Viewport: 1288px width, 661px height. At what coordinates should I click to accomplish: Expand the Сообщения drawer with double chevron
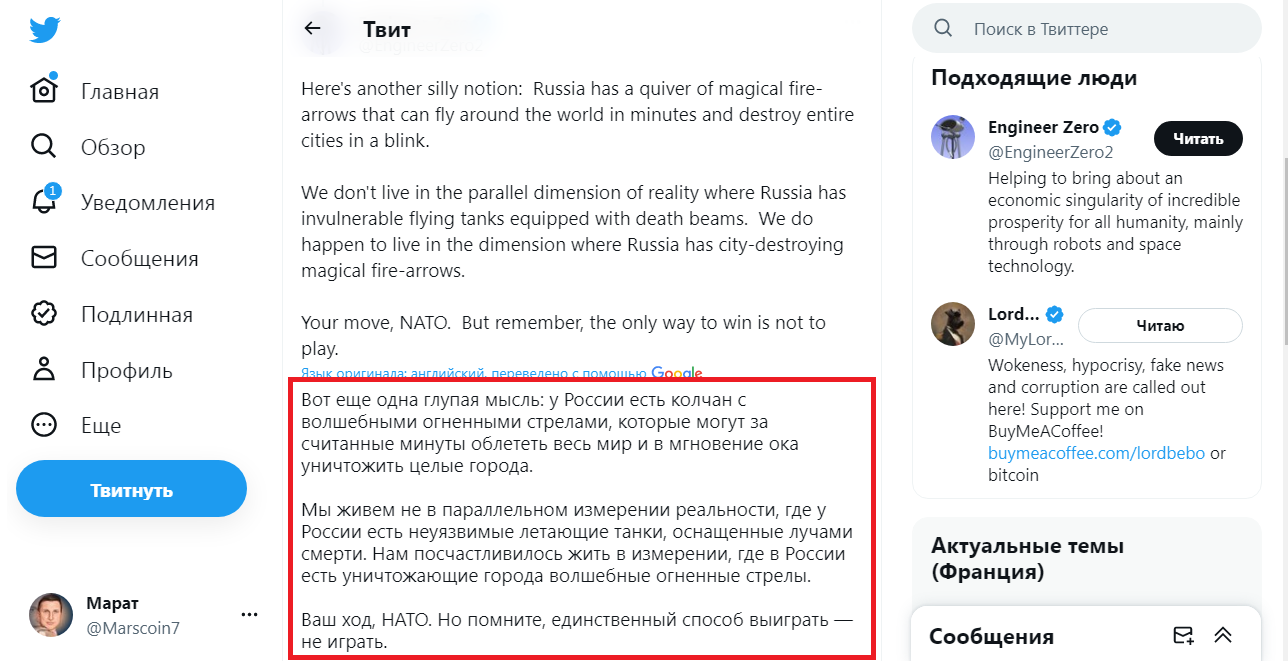(x=1222, y=636)
